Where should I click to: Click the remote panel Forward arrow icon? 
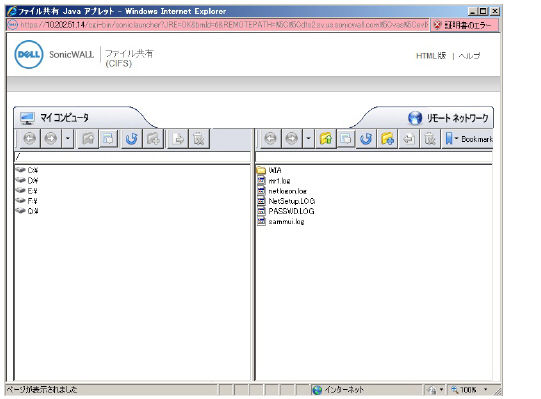click(292, 139)
